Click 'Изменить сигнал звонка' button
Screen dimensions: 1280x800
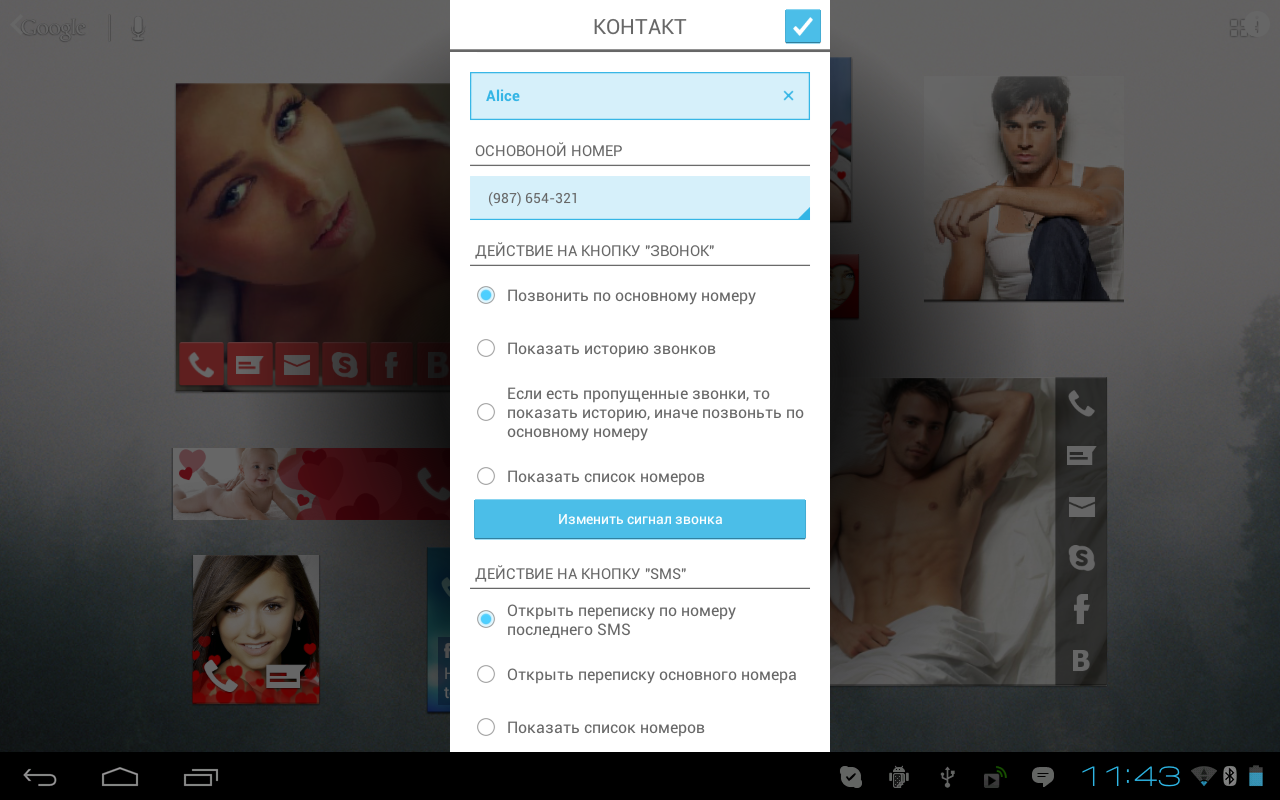[x=640, y=519]
